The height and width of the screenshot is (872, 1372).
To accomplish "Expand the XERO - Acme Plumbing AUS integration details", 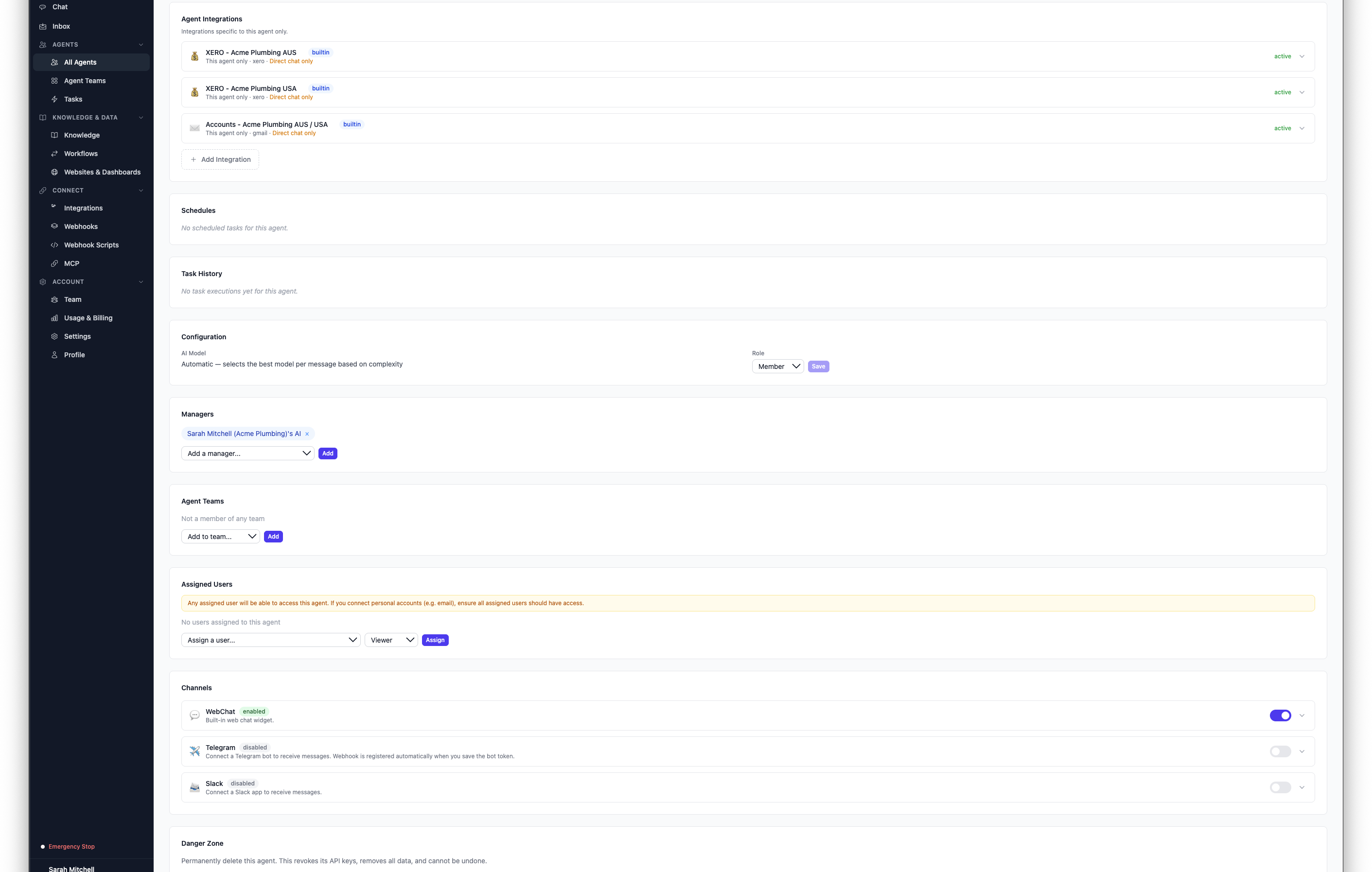I will (x=1302, y=56).
